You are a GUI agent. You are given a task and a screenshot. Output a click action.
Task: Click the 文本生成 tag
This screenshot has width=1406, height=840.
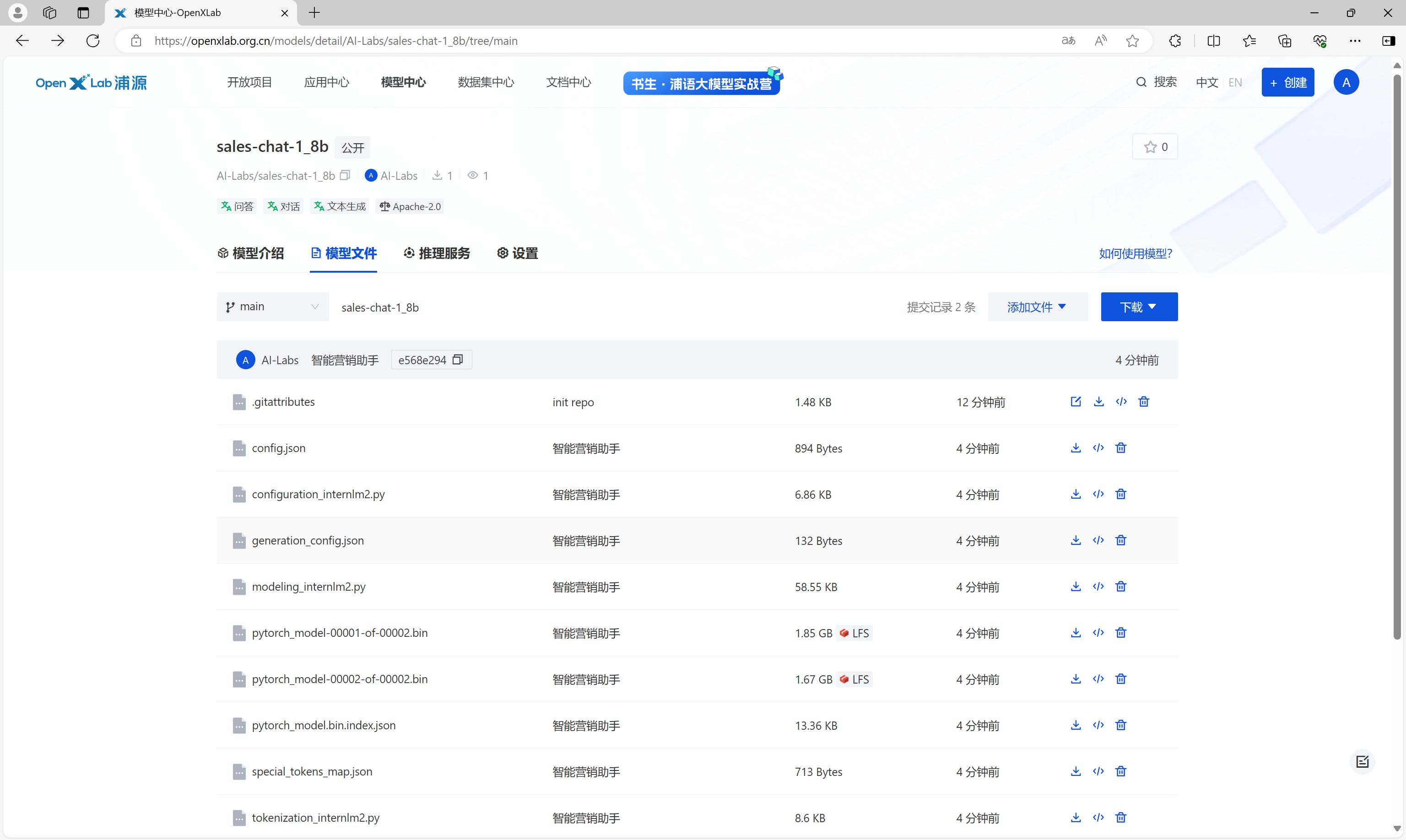340,207
